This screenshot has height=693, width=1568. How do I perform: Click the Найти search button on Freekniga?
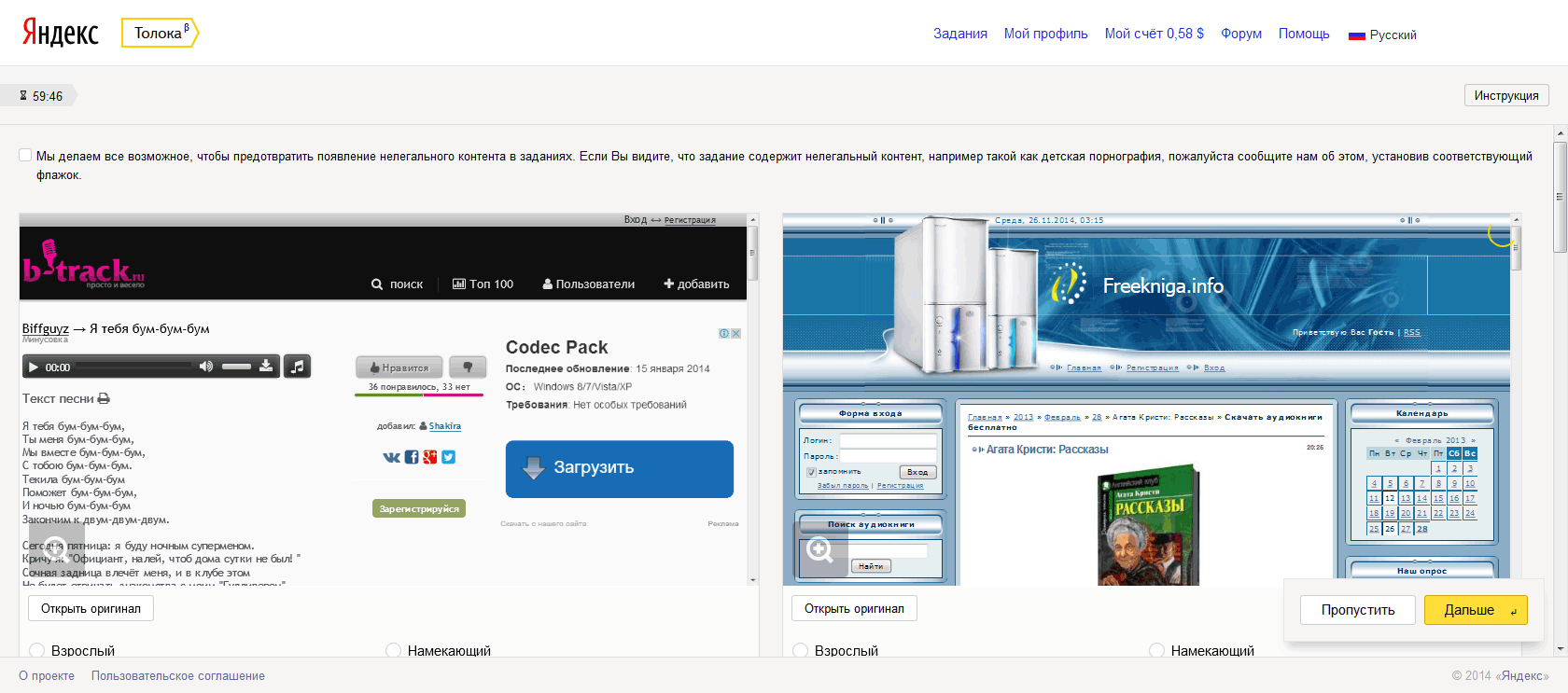tap(871, 566)
